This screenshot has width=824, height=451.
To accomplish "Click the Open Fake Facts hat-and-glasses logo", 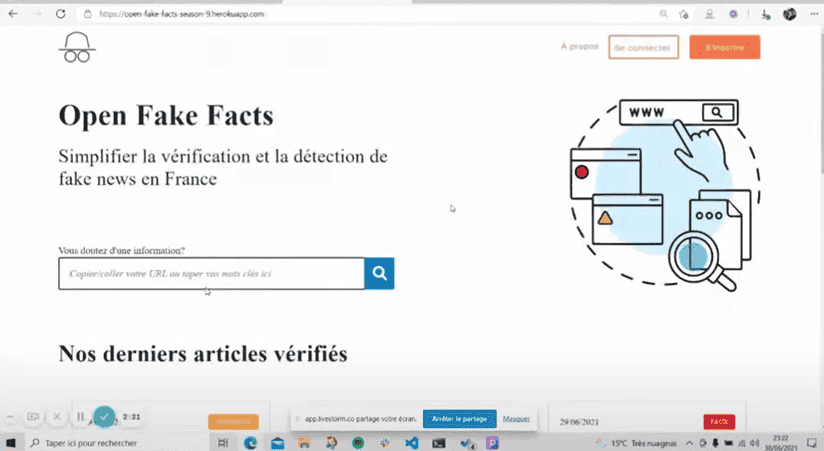I will tap(77, 47).
